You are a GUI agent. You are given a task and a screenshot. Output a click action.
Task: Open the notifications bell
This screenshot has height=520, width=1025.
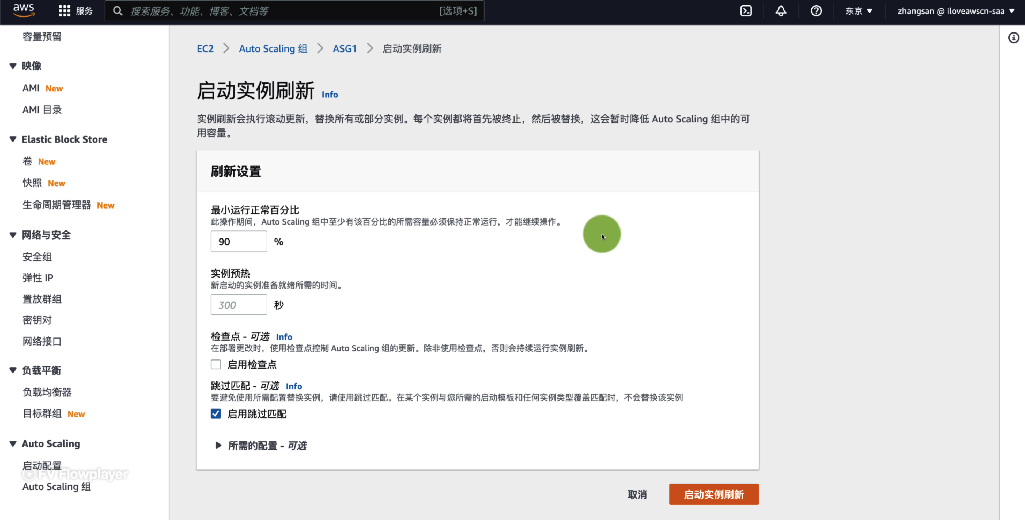(781, 11)
